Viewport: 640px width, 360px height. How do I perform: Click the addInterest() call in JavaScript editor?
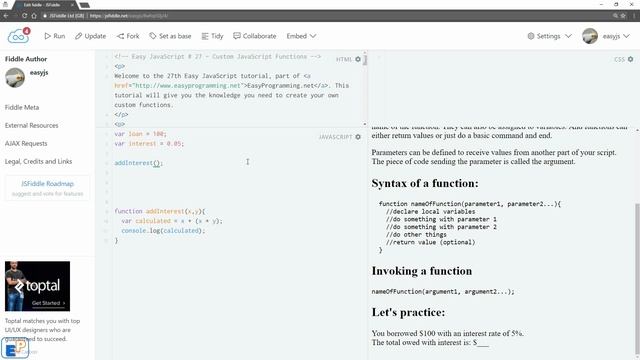[x=138, y=163]
